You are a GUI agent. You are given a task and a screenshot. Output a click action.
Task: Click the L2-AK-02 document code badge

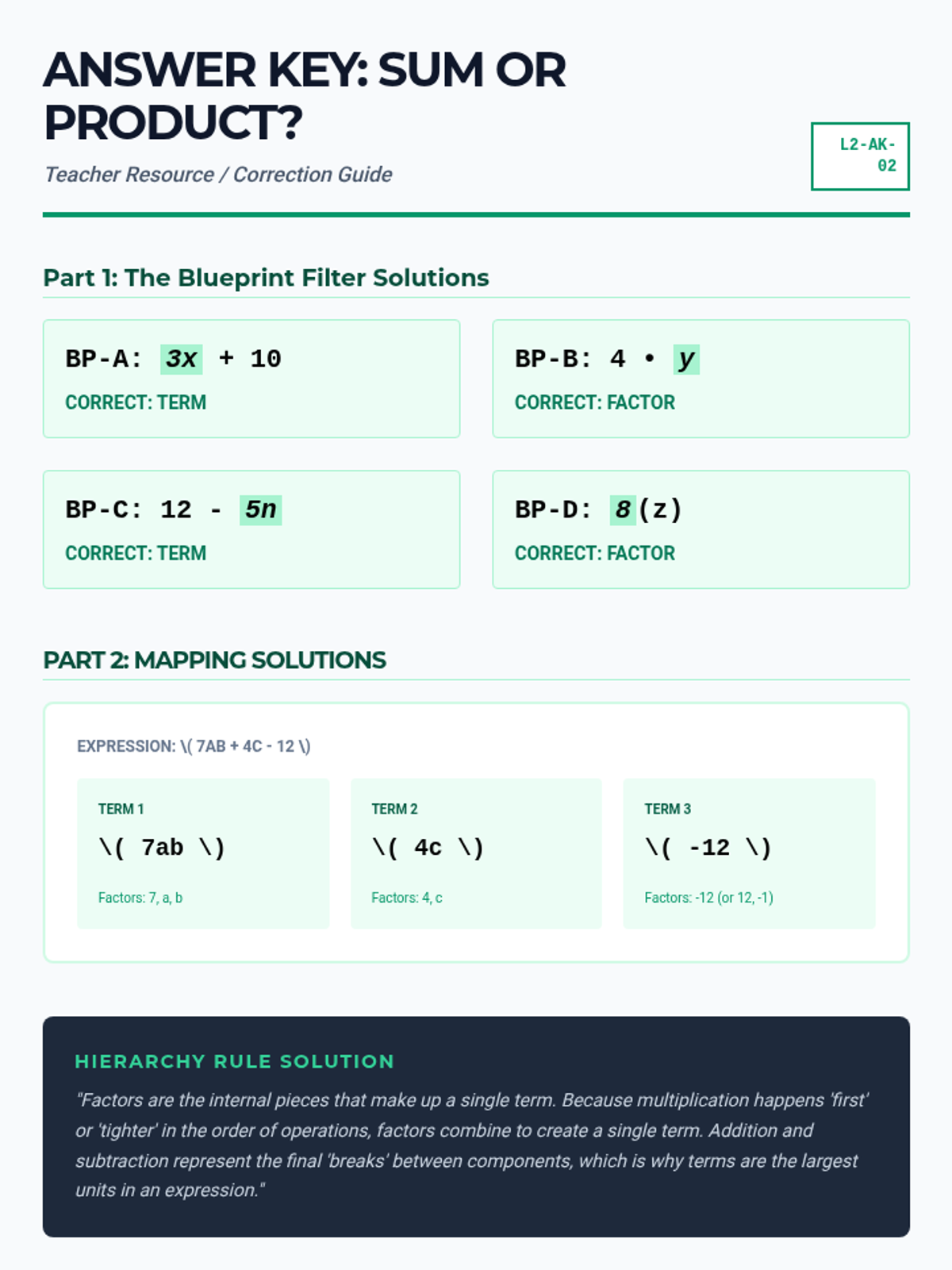(860, 156)
